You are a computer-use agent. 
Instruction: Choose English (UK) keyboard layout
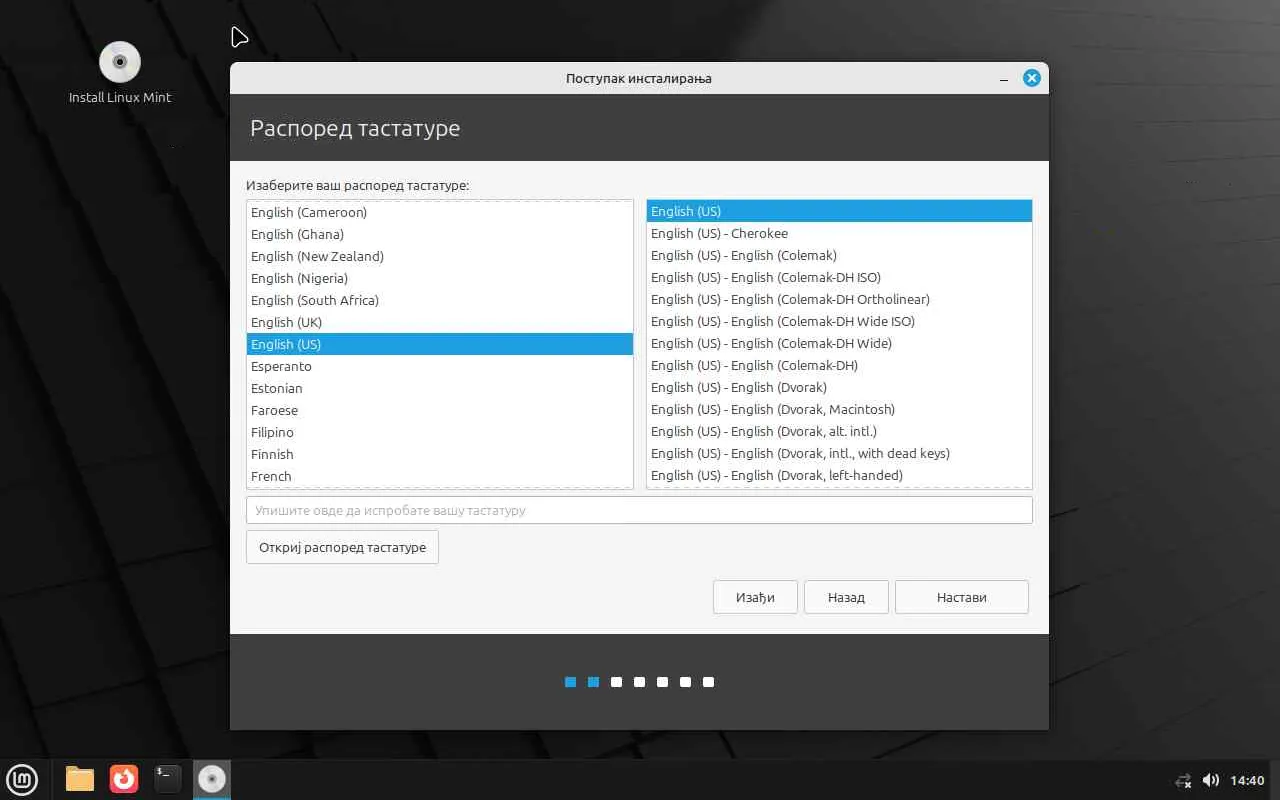pos(440,322)
